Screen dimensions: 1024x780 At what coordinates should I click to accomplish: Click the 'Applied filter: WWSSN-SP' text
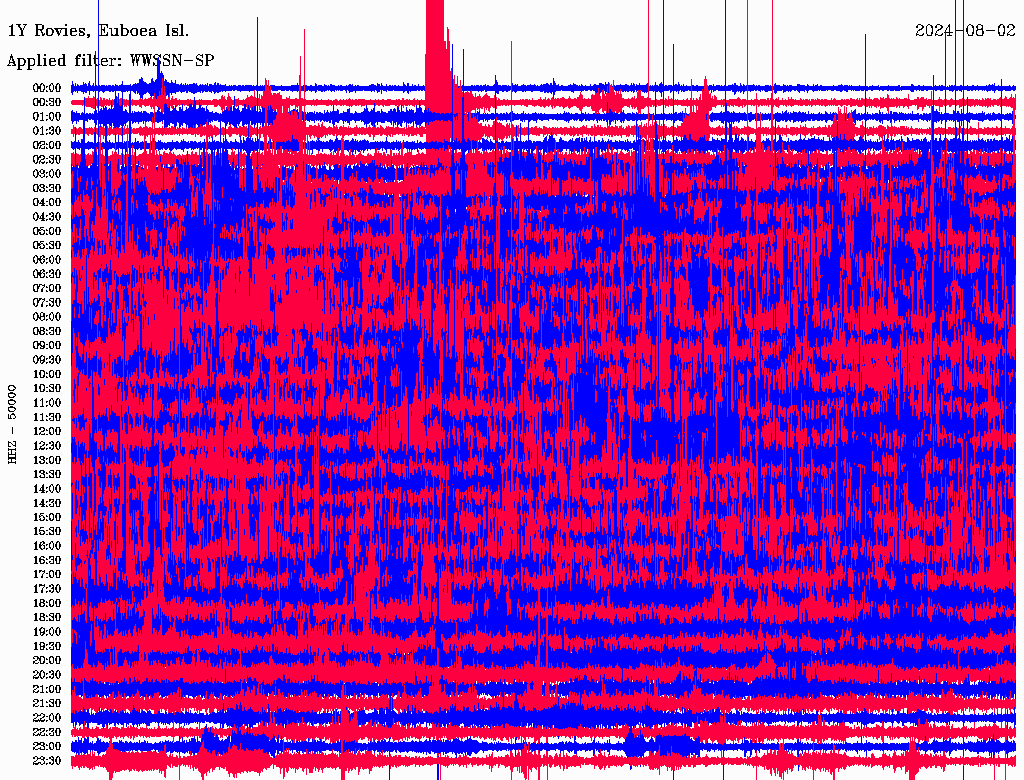110,61
